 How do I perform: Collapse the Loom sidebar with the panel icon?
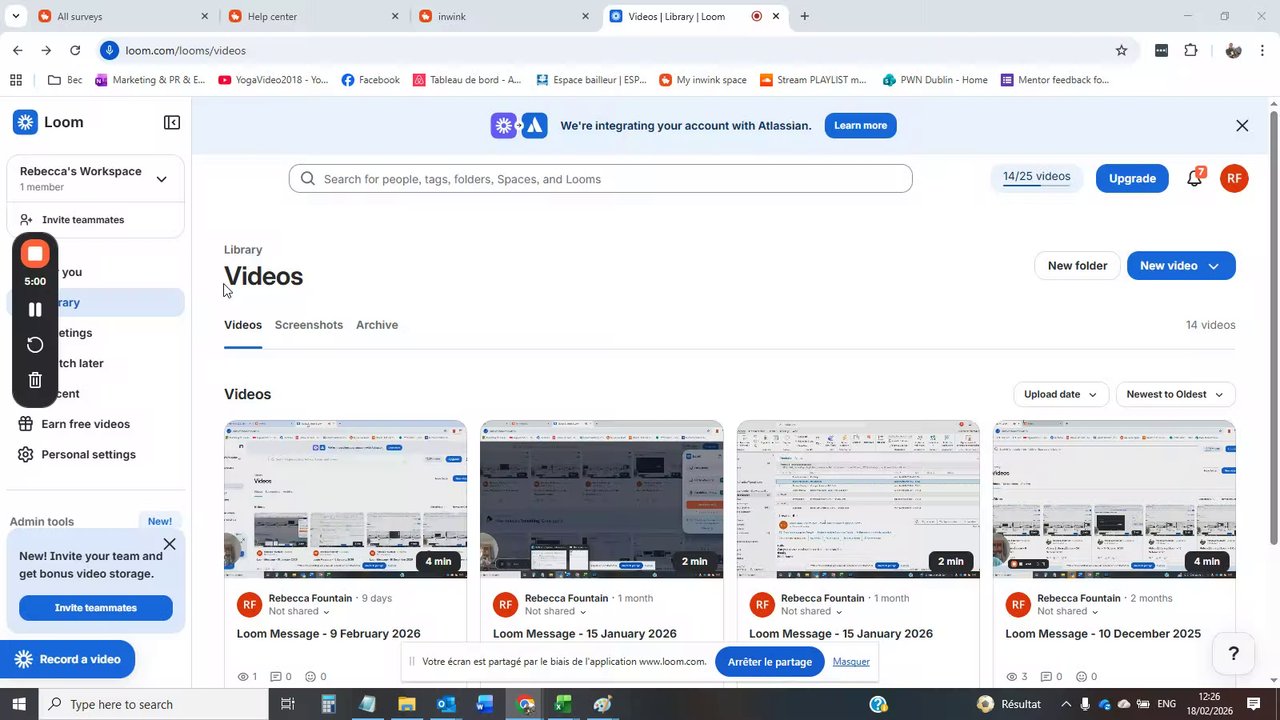pyautogui.click(x=172, y=122)
